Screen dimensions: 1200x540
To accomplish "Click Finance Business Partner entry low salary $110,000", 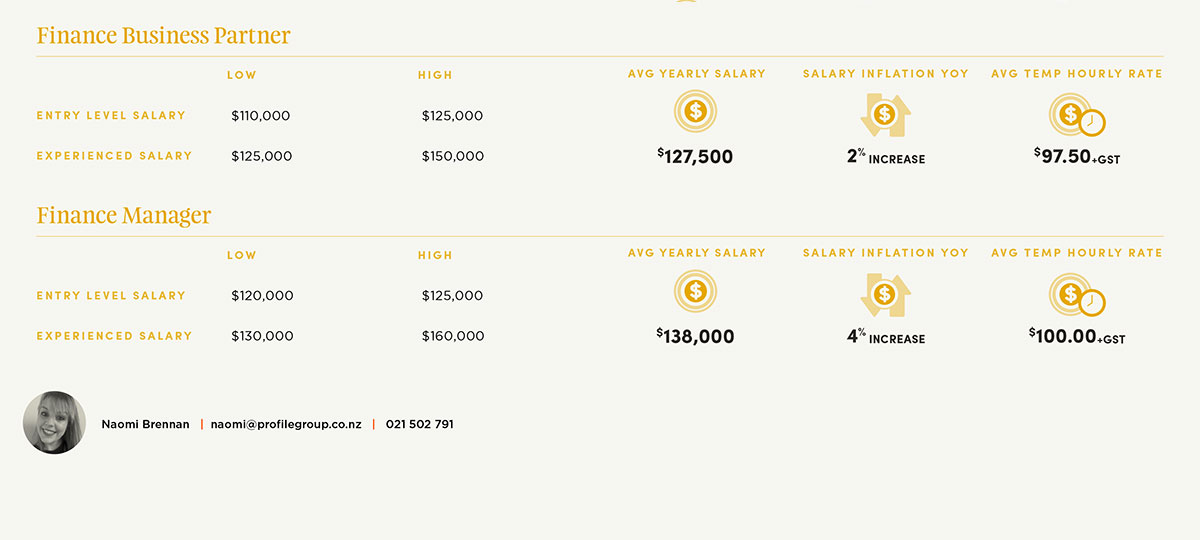I will tap(260, 116).
